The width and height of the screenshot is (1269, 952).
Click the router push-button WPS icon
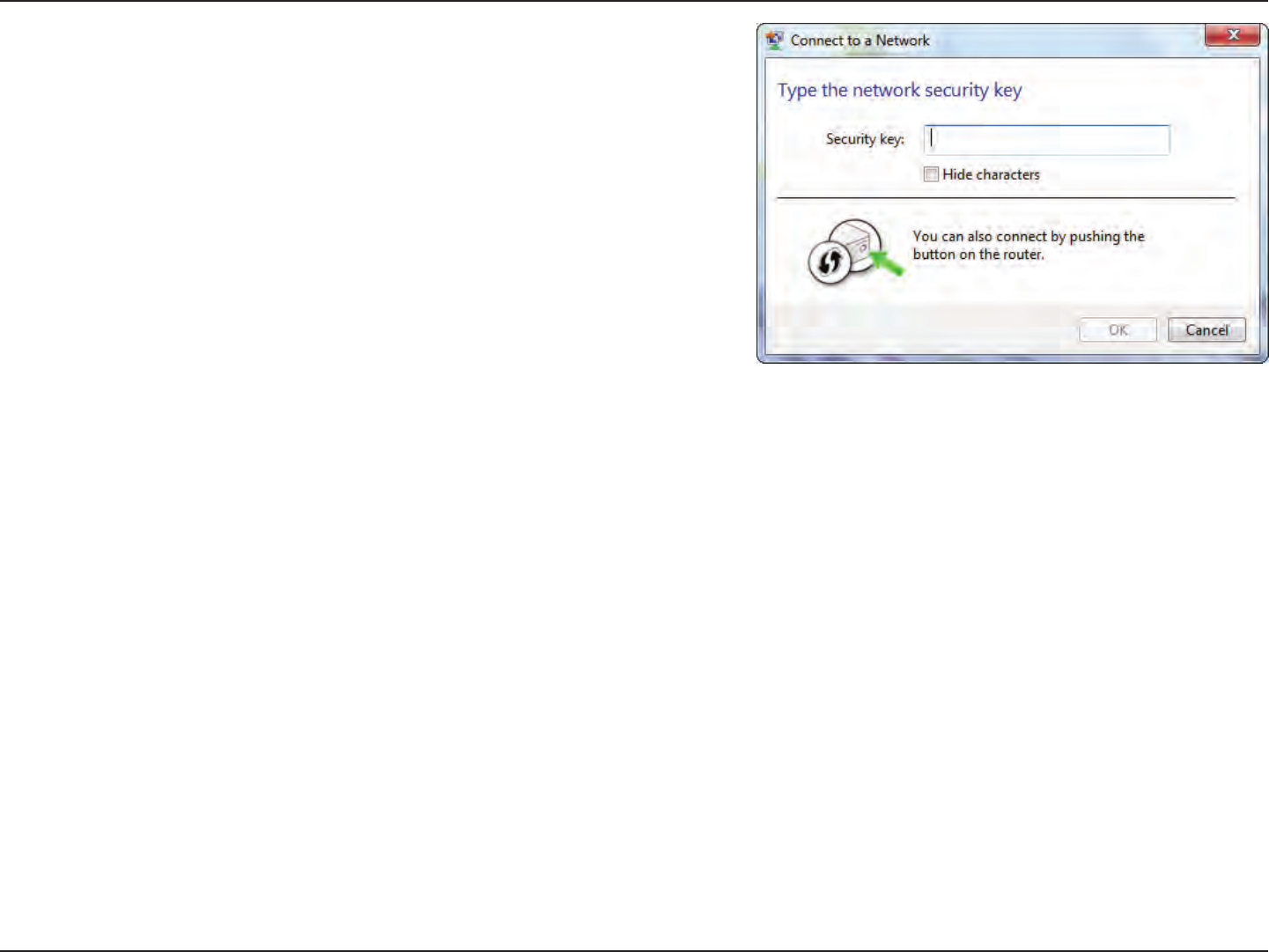[x=855, y=252]
